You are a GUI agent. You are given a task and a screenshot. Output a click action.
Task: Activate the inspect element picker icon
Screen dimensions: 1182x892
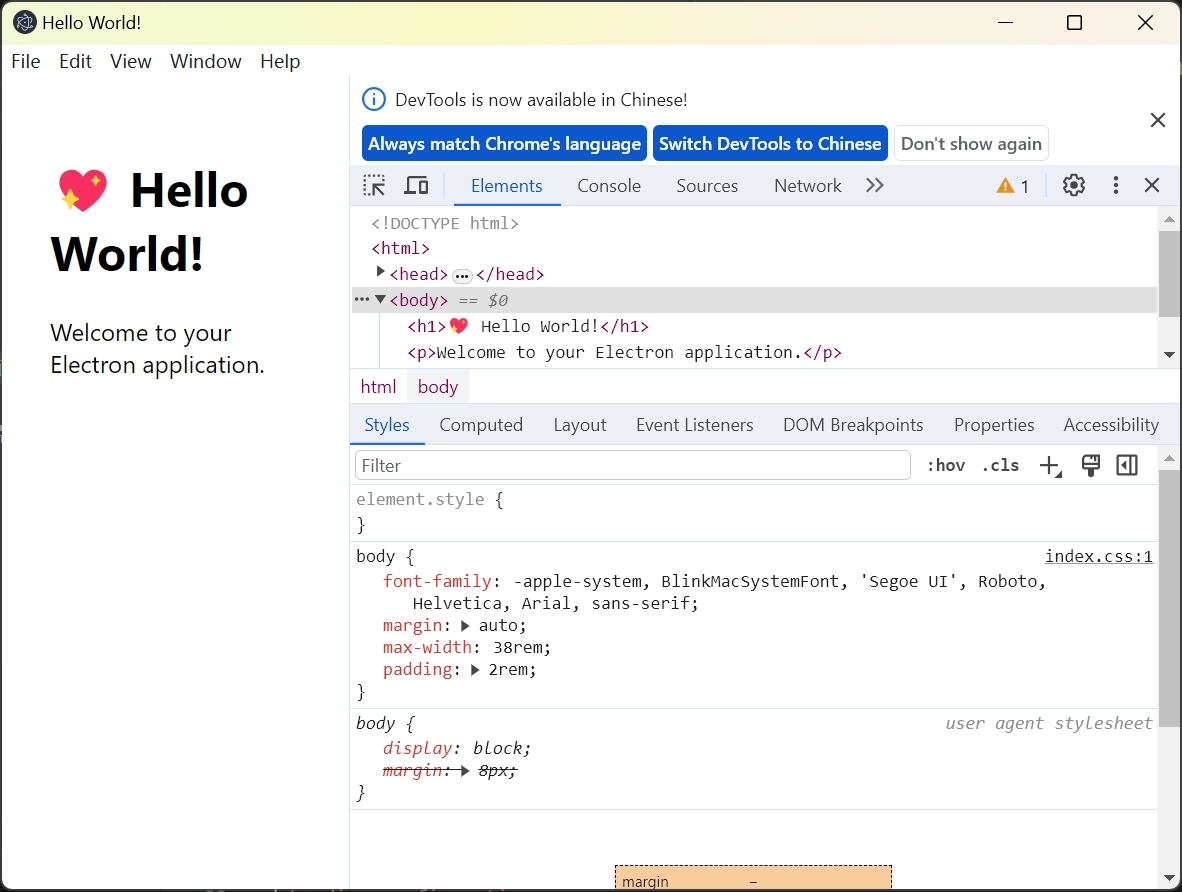(374, 185)
